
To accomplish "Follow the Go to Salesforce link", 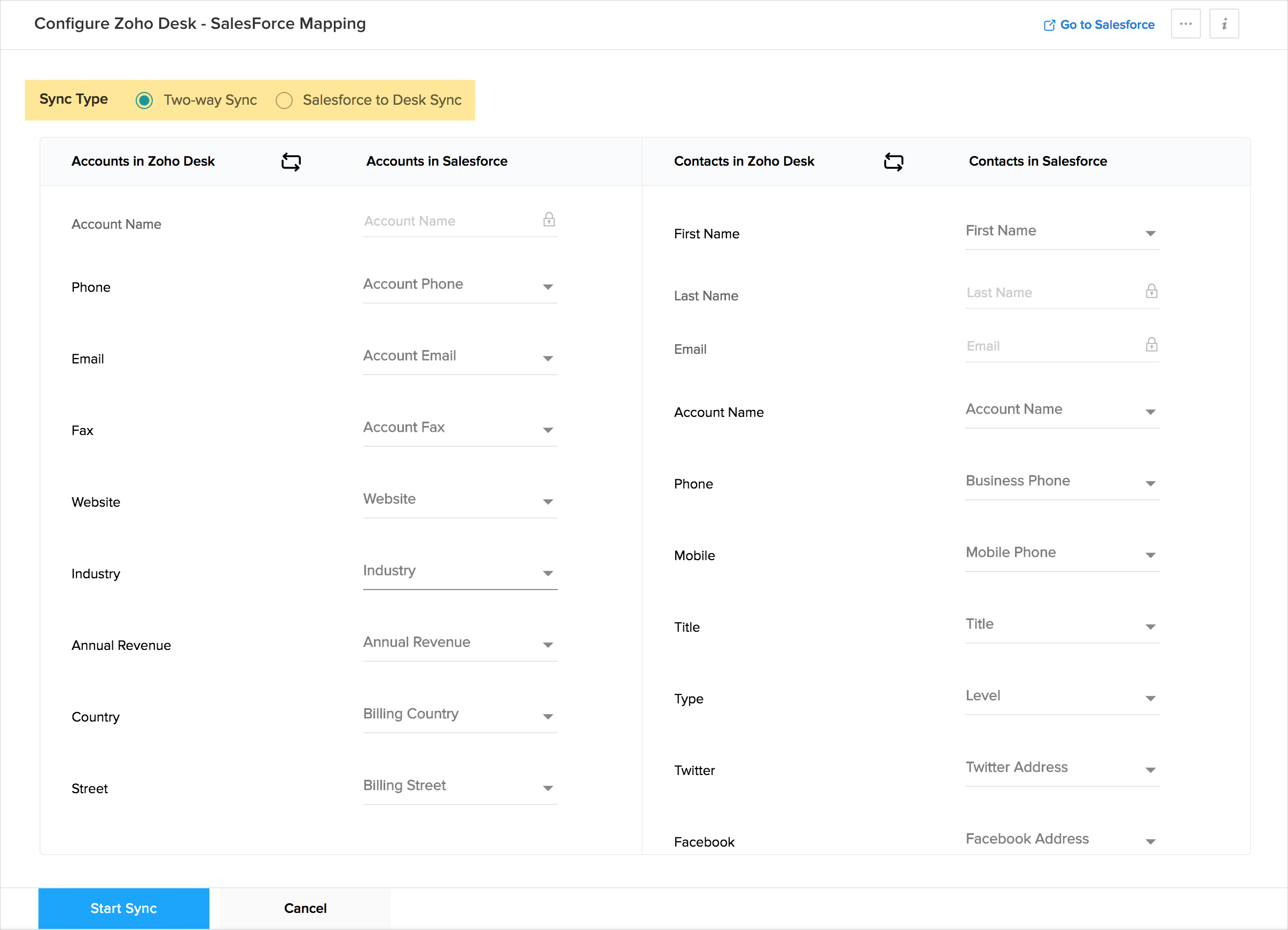I will pos(1107,25).
